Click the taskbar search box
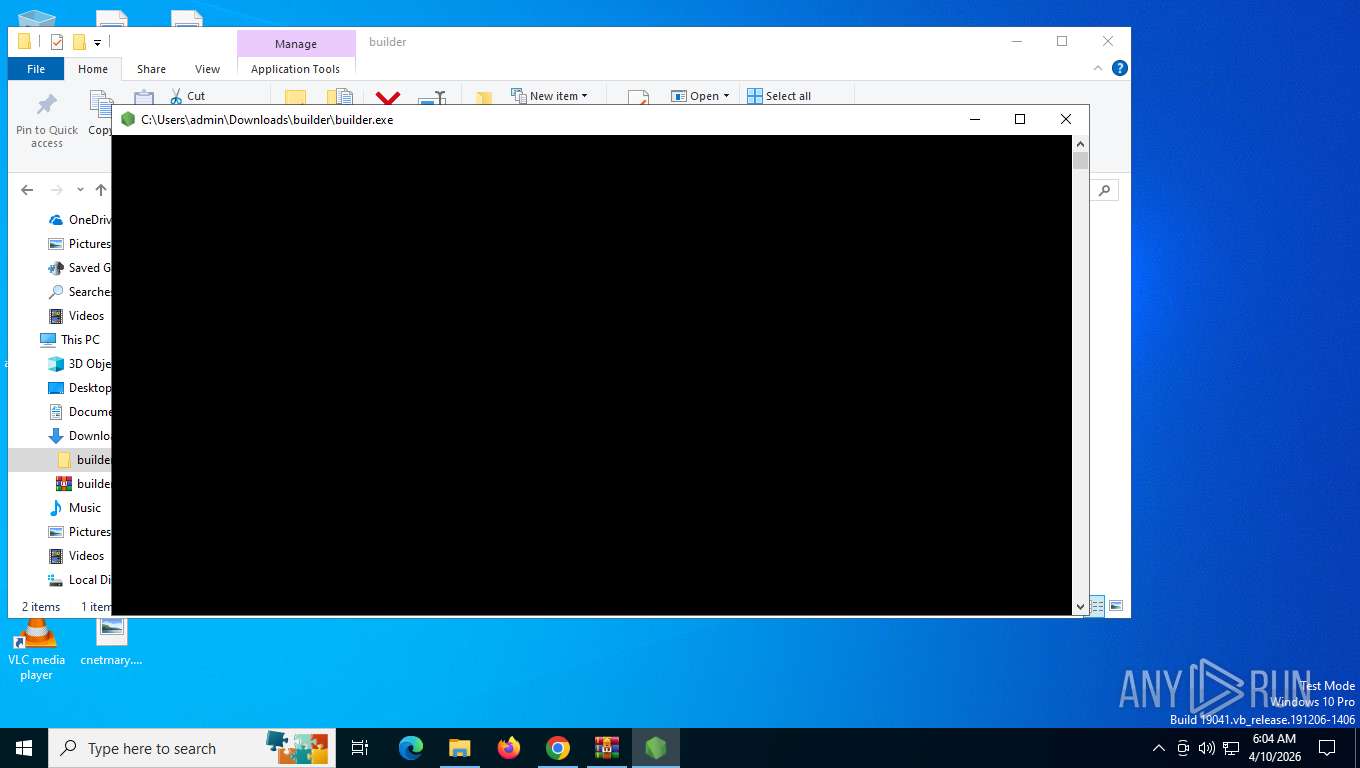This screenshot has height=768, width=1360. (x=192, y=748)
